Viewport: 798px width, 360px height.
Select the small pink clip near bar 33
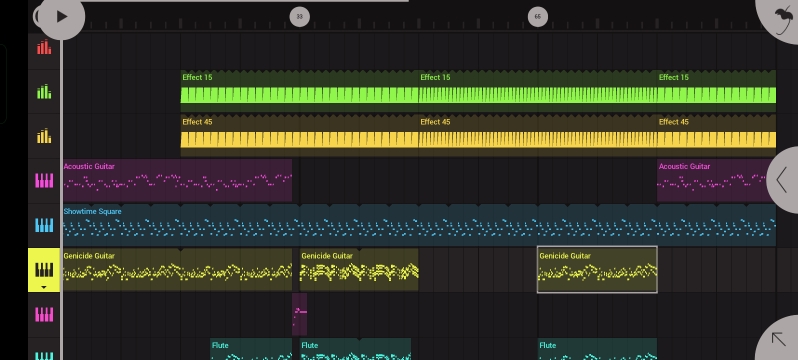(x=299, y=314)
